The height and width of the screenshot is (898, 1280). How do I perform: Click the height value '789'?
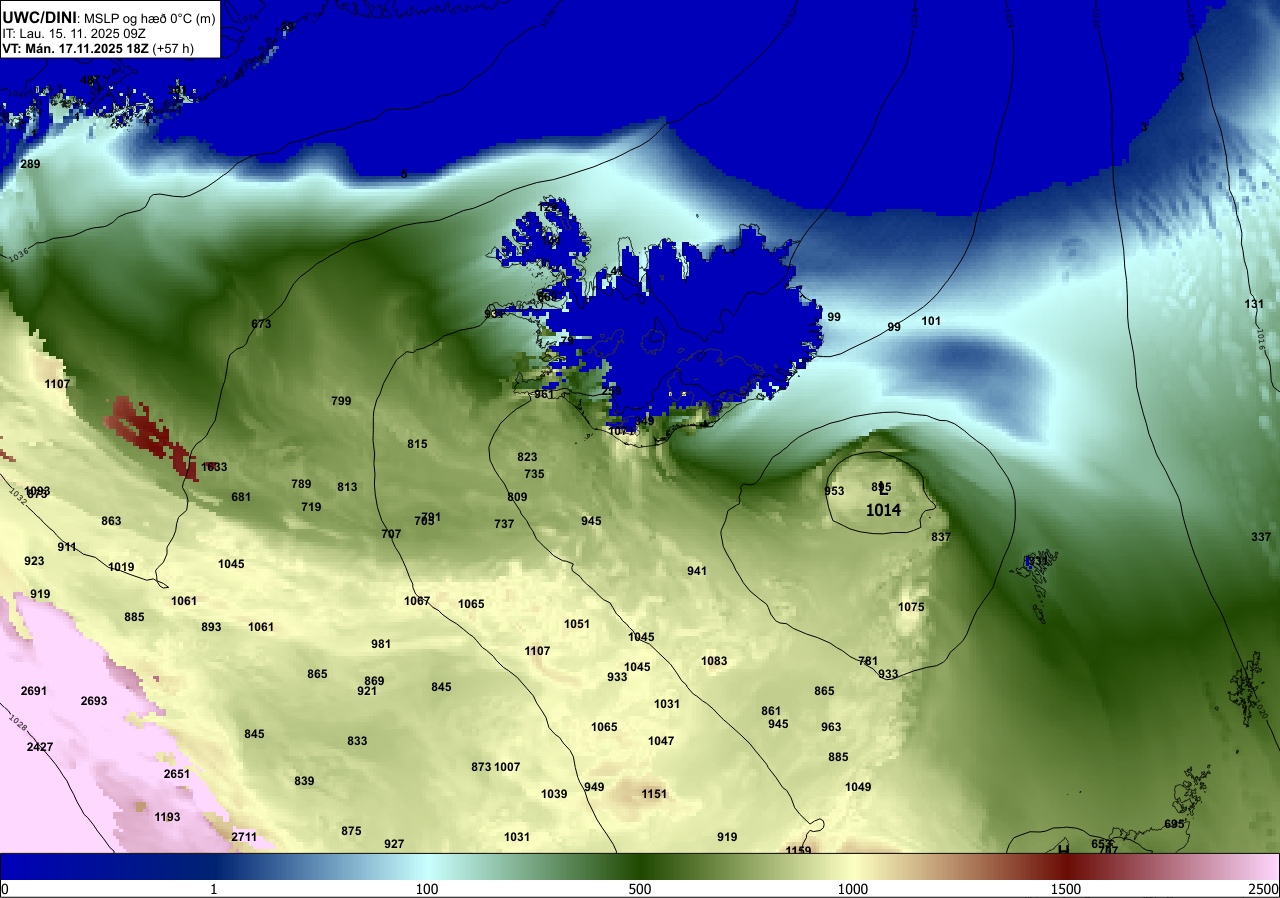pos(301,484)
